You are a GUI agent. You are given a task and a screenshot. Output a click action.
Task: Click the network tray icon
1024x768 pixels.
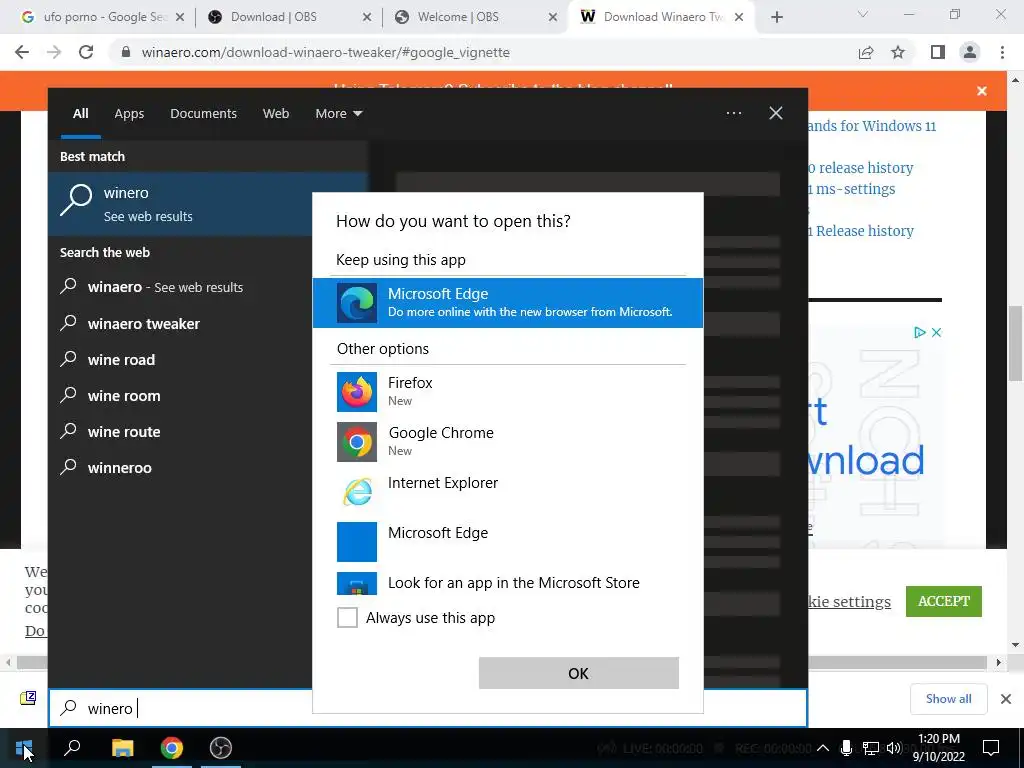tap(870, 748)
